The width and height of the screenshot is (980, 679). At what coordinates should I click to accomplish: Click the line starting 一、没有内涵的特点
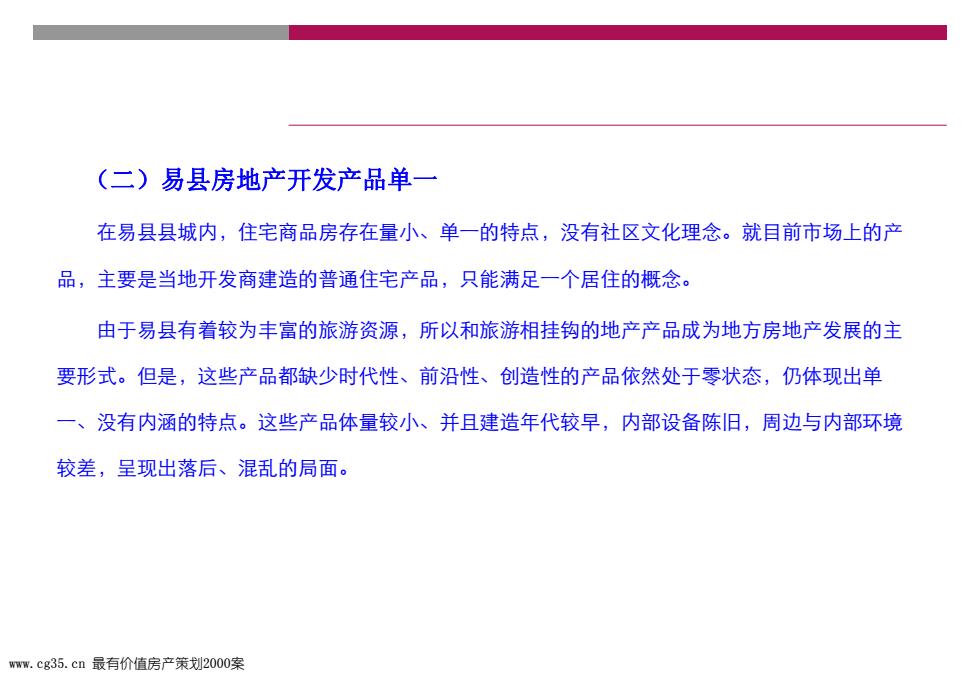point(479,422)
